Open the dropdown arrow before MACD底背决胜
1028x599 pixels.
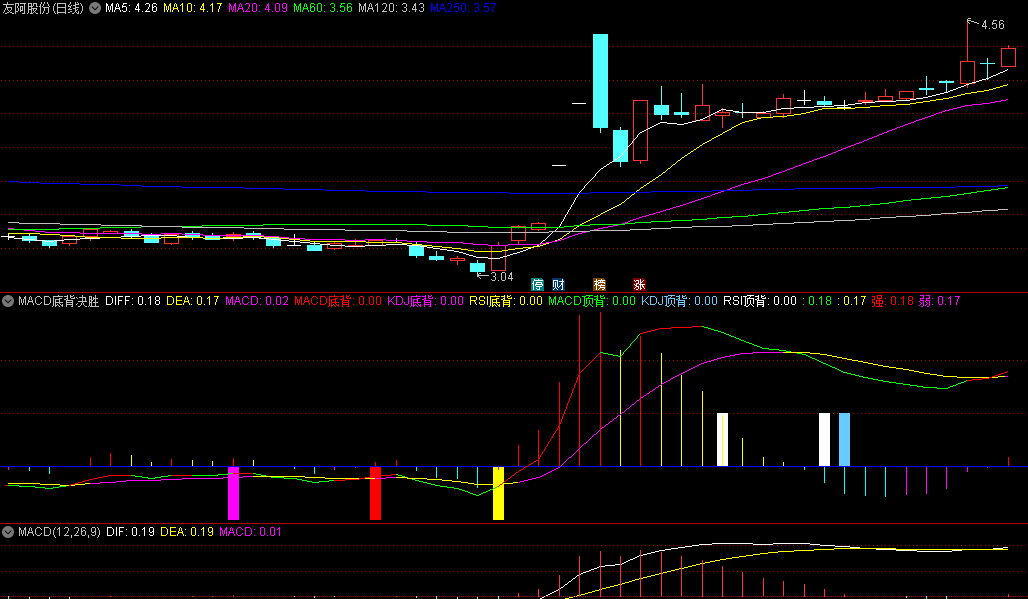click(x=8, y=301)
